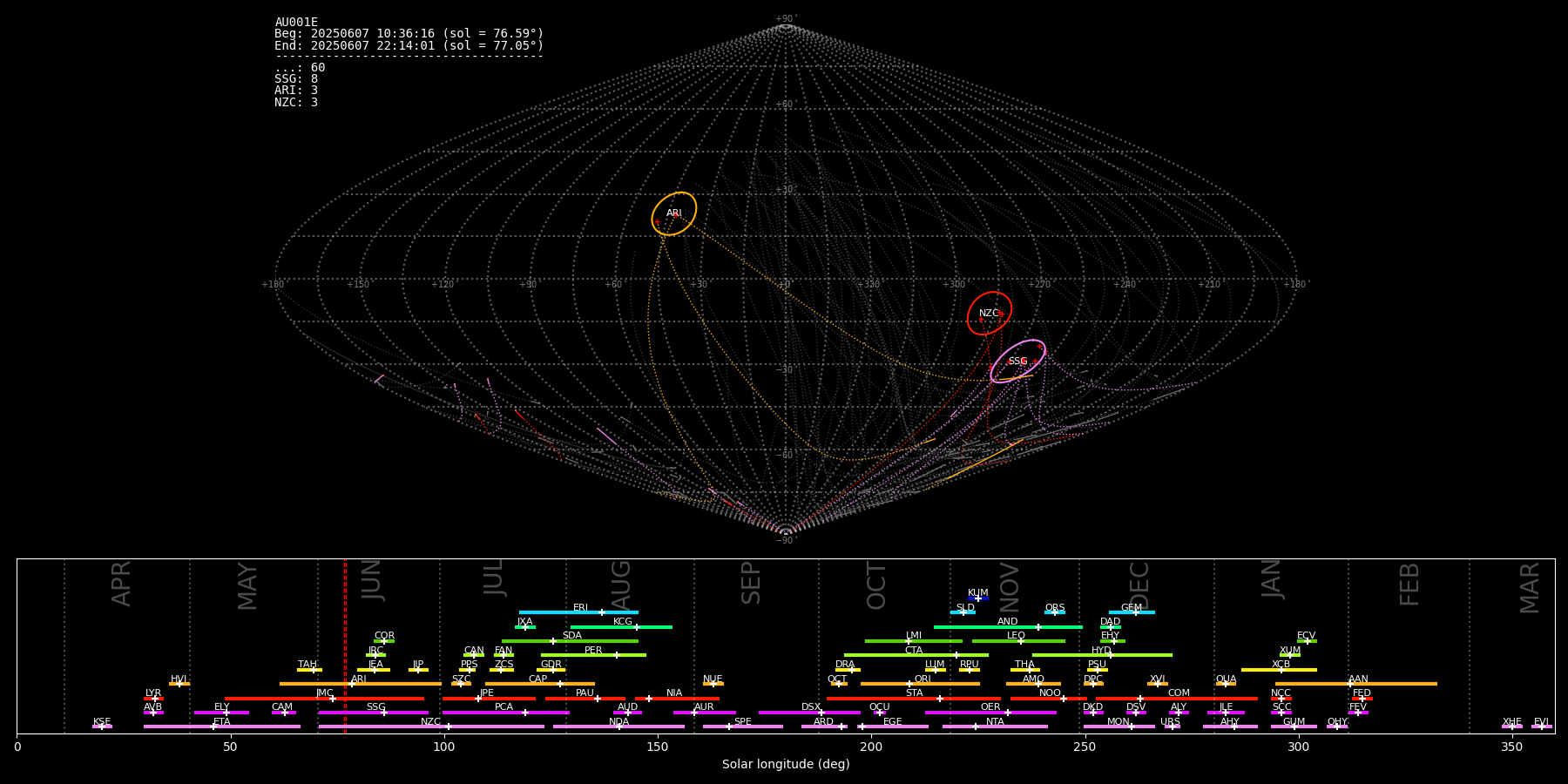Select the SDA shower bar
The image size is (1568, 784).
(570, 641)
